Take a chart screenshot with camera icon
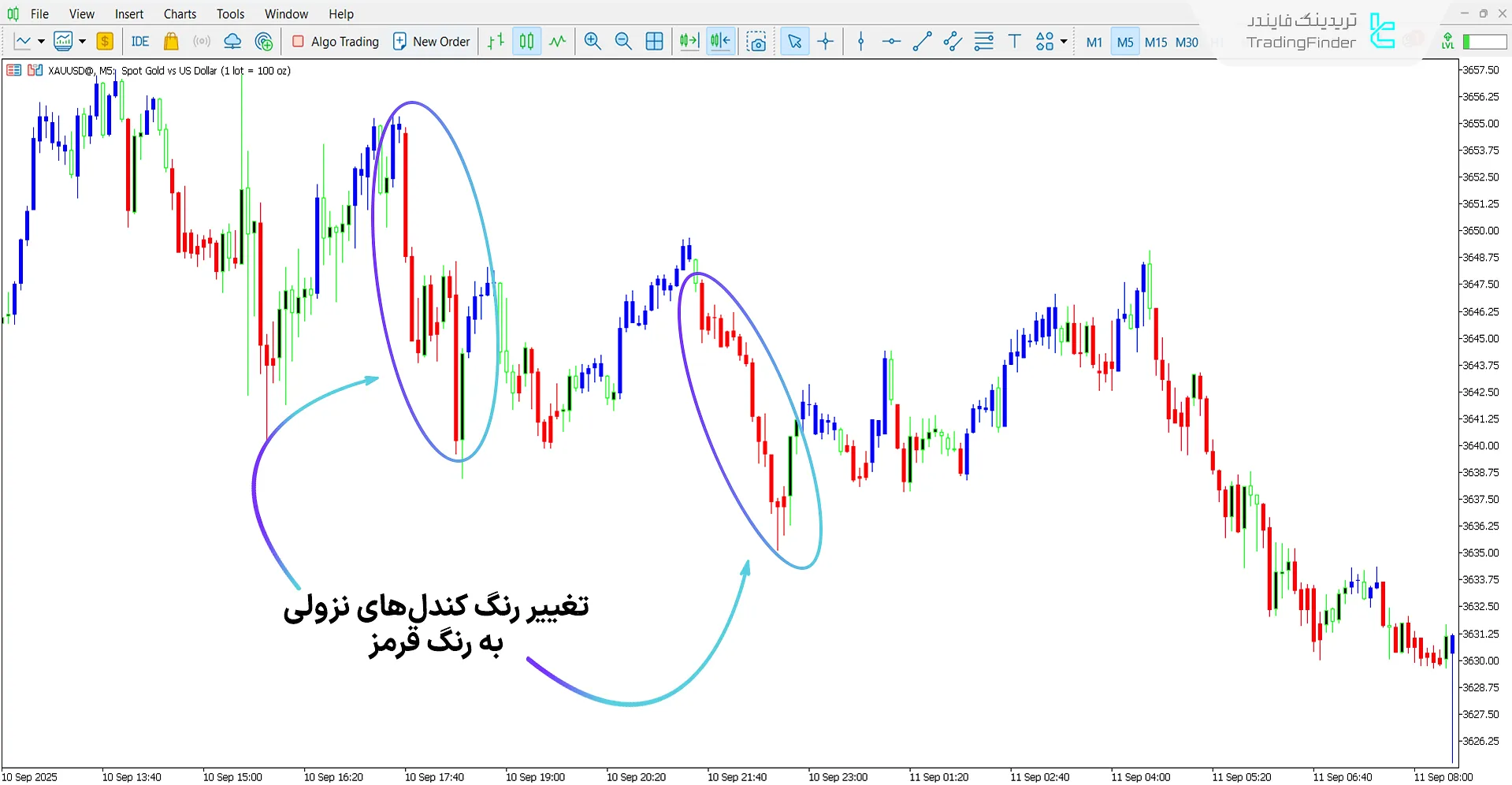This screenshot has height=785, width=1512. coord(756,42)
